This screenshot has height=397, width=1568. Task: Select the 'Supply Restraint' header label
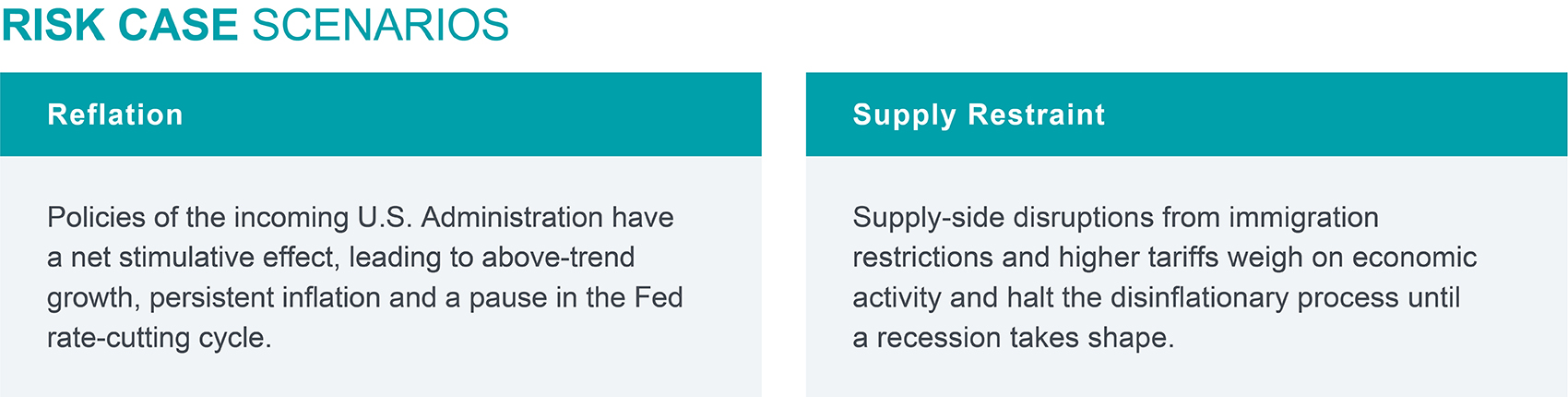pyautogui.click(x=979, y=114)
